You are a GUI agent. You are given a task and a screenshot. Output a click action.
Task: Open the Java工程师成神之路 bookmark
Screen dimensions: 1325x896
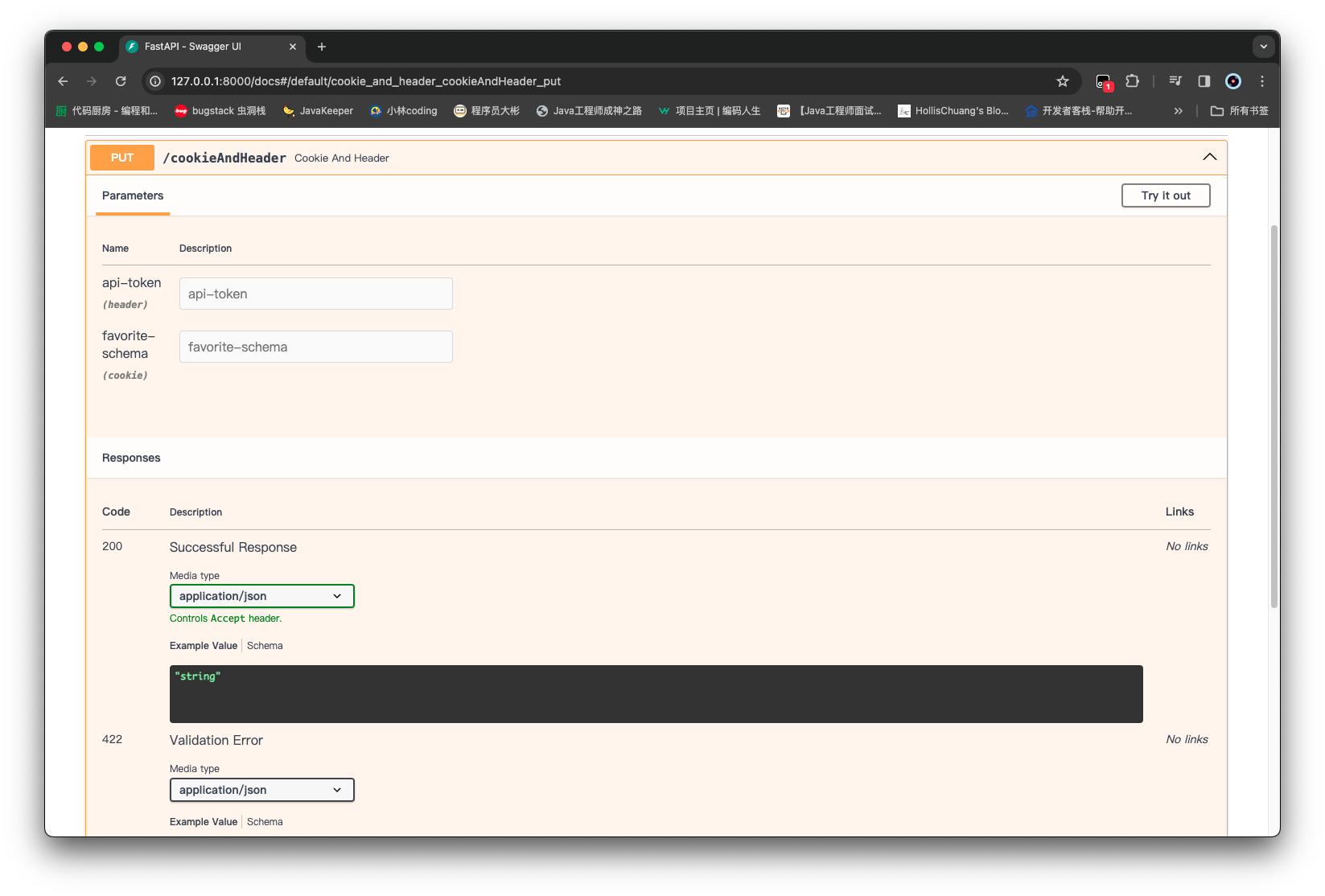click(x=589, y=111)
